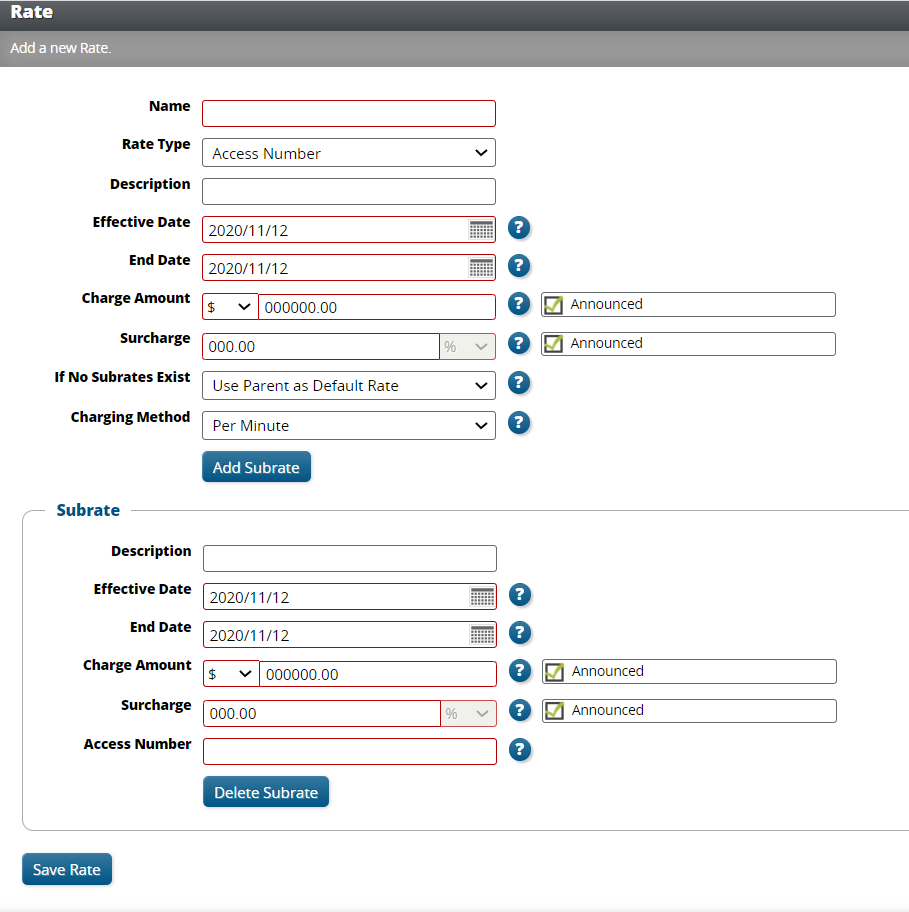Expand the Charging Method dropdown
909x912 pixels.
point(348,425)
